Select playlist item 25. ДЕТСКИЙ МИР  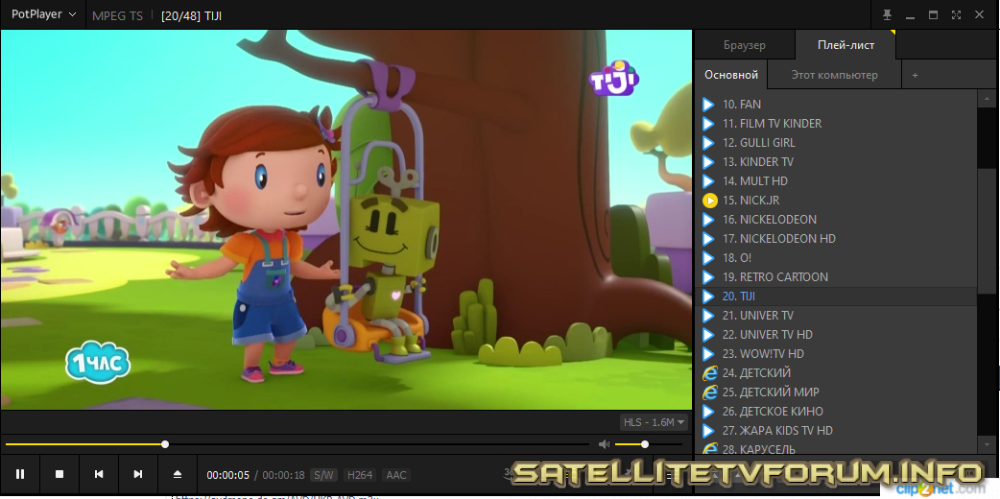835,392
